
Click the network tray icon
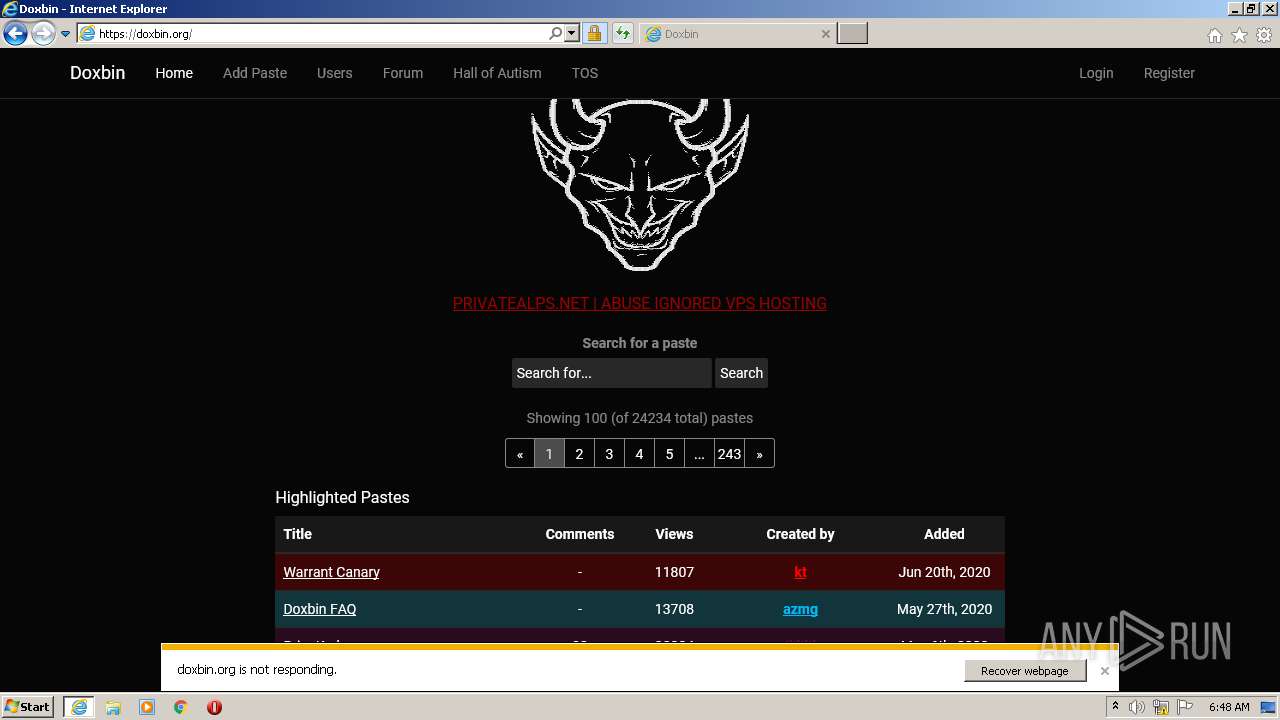(1161, 707)
